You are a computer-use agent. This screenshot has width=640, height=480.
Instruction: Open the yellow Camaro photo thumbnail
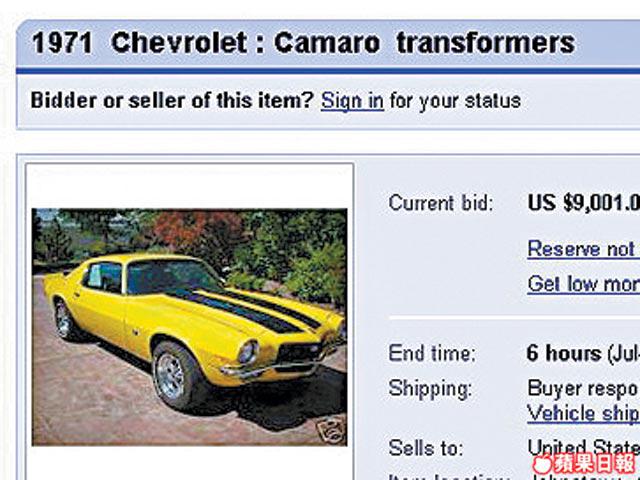pyautogui.click(x=189, y=327)
